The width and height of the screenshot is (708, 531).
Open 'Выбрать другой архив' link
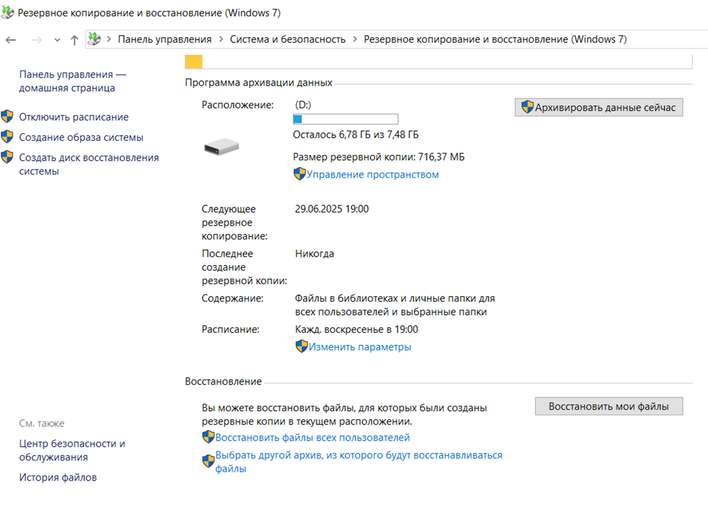click(359, 462)
